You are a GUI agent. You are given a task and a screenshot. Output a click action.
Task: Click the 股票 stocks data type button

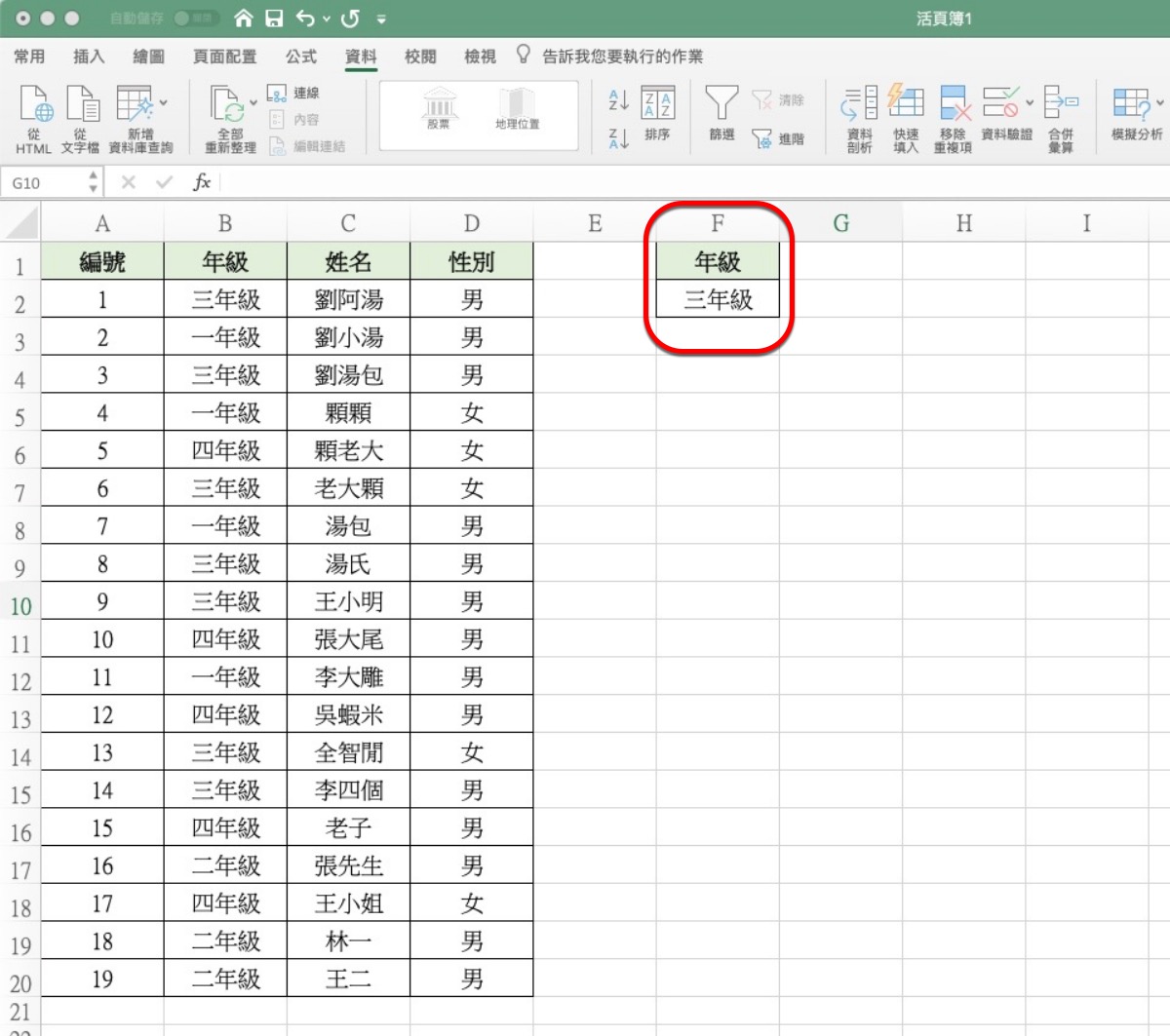(x=439, y=109)
